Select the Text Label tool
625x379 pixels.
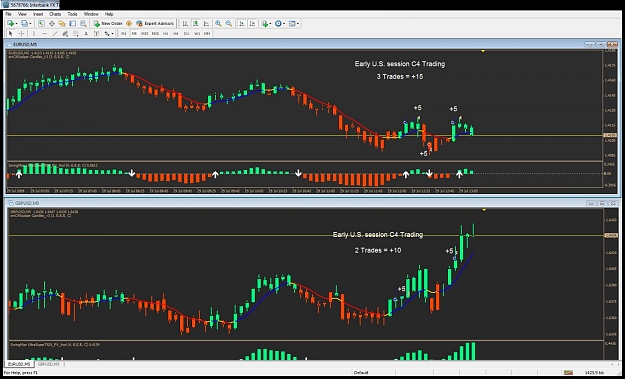coord(96,34)
